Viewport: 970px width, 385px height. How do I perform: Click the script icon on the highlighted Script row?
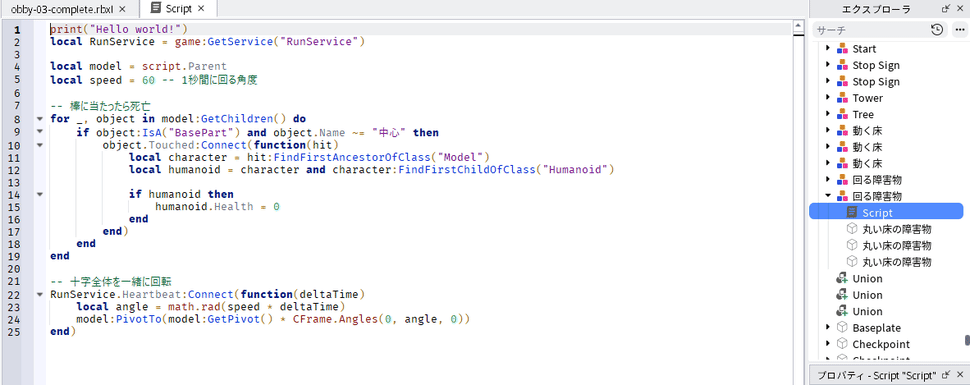click(x=852, y=212)
